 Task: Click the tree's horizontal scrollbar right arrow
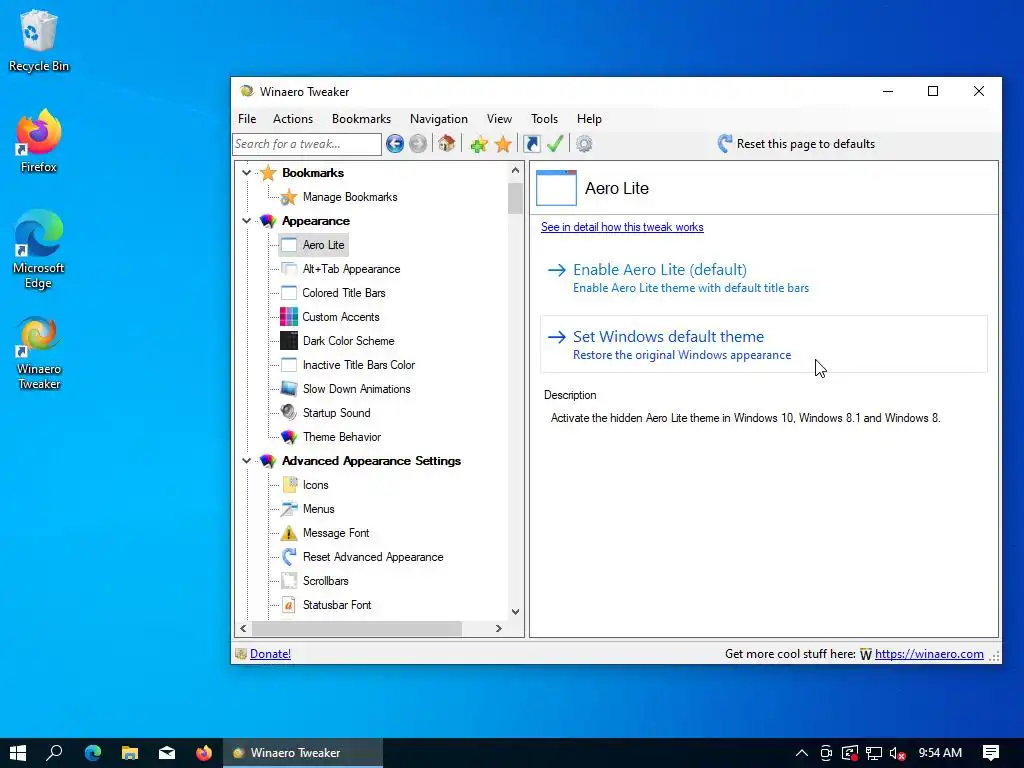[x=499, y=628]
